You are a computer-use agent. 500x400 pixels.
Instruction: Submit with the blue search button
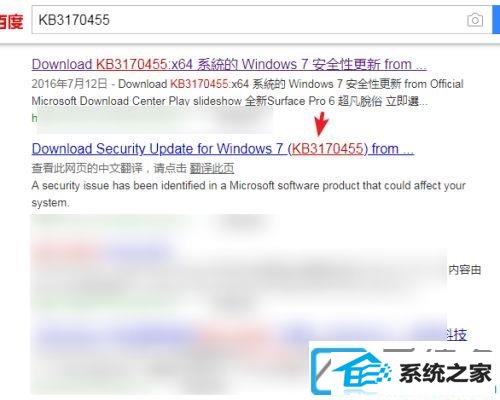coord(496,20)
